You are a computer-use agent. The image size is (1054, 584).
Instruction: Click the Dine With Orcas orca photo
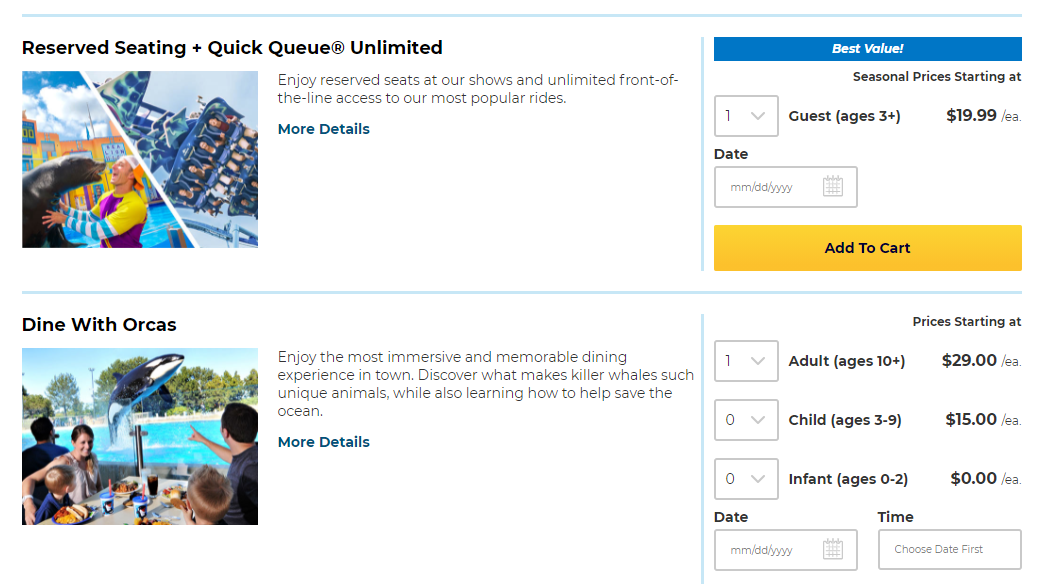click(x=139, y=437)
